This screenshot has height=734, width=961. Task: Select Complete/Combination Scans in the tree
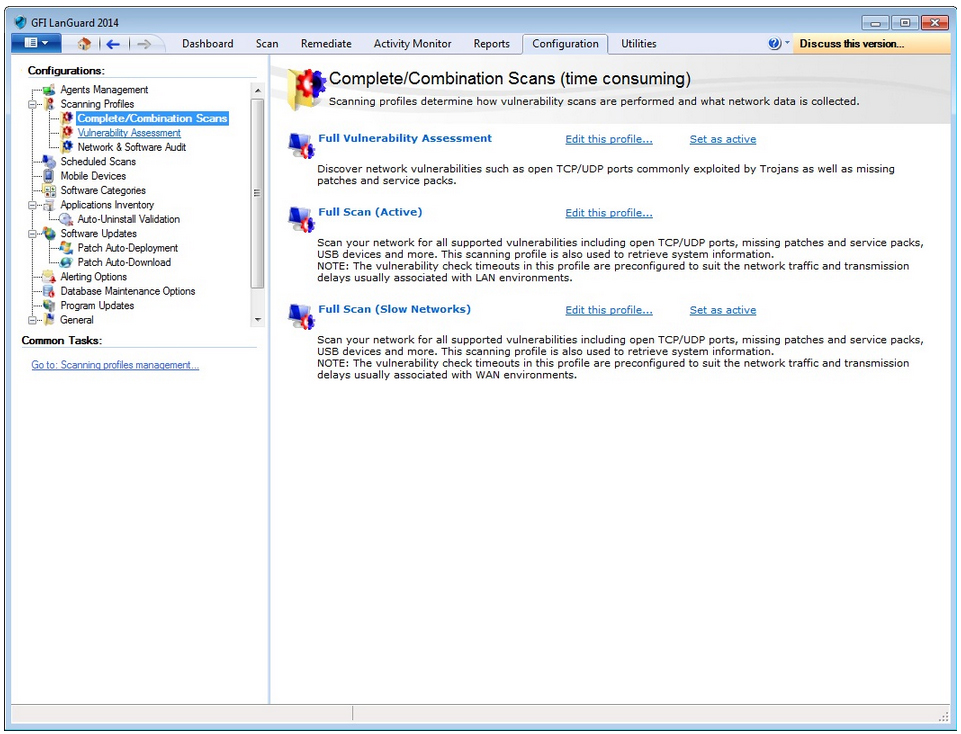(153, 118)
